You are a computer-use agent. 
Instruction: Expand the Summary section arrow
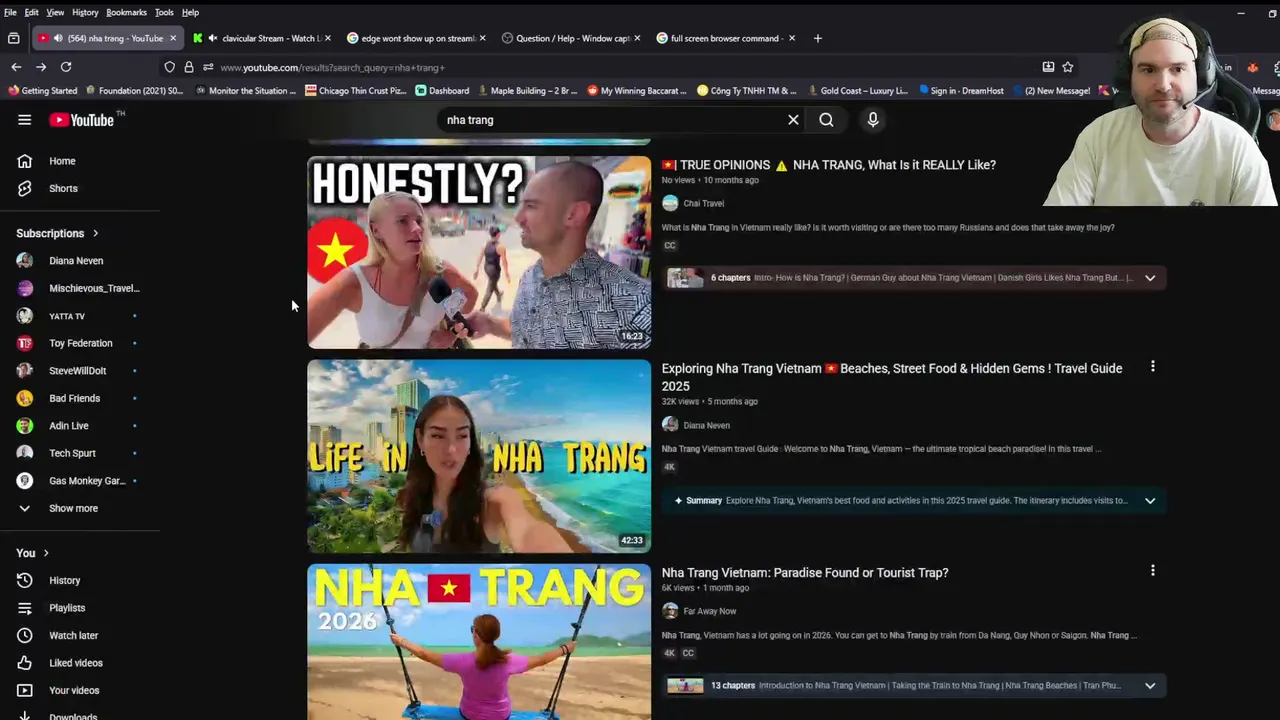coord(1150,501)
